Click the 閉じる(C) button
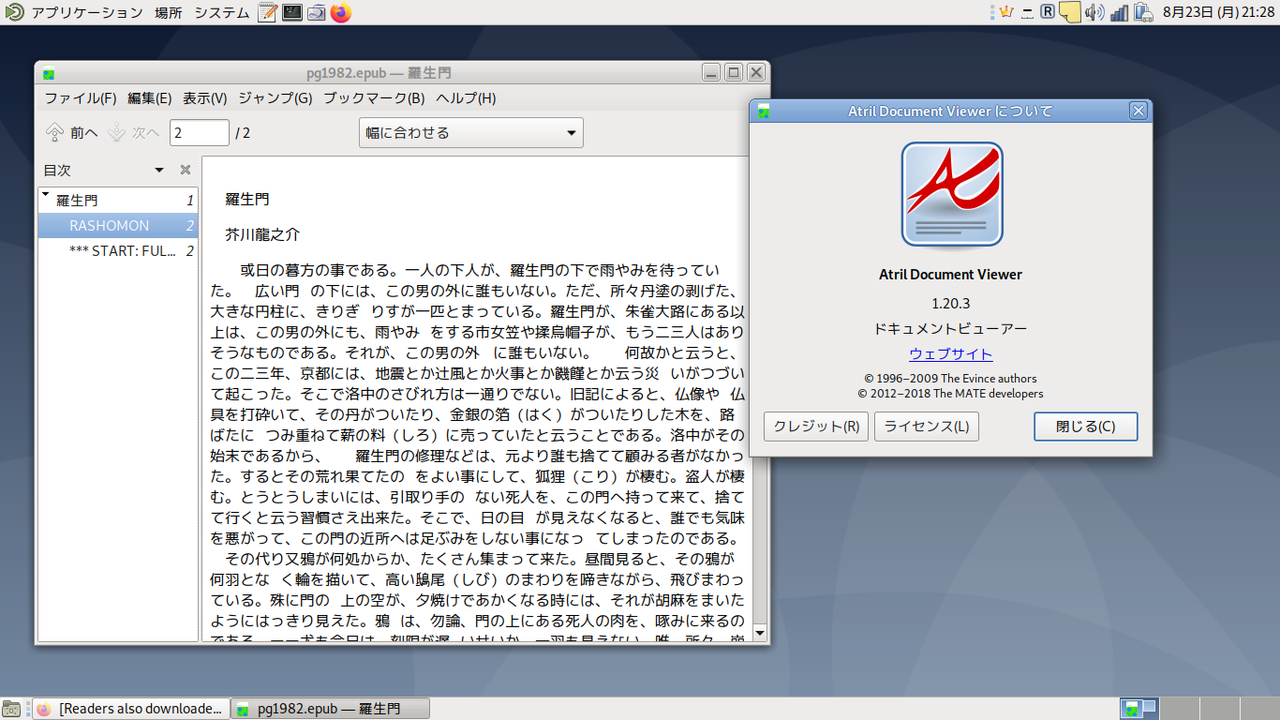Image resolution: width=1280 pixels, height=720 pixels. 1086,426
